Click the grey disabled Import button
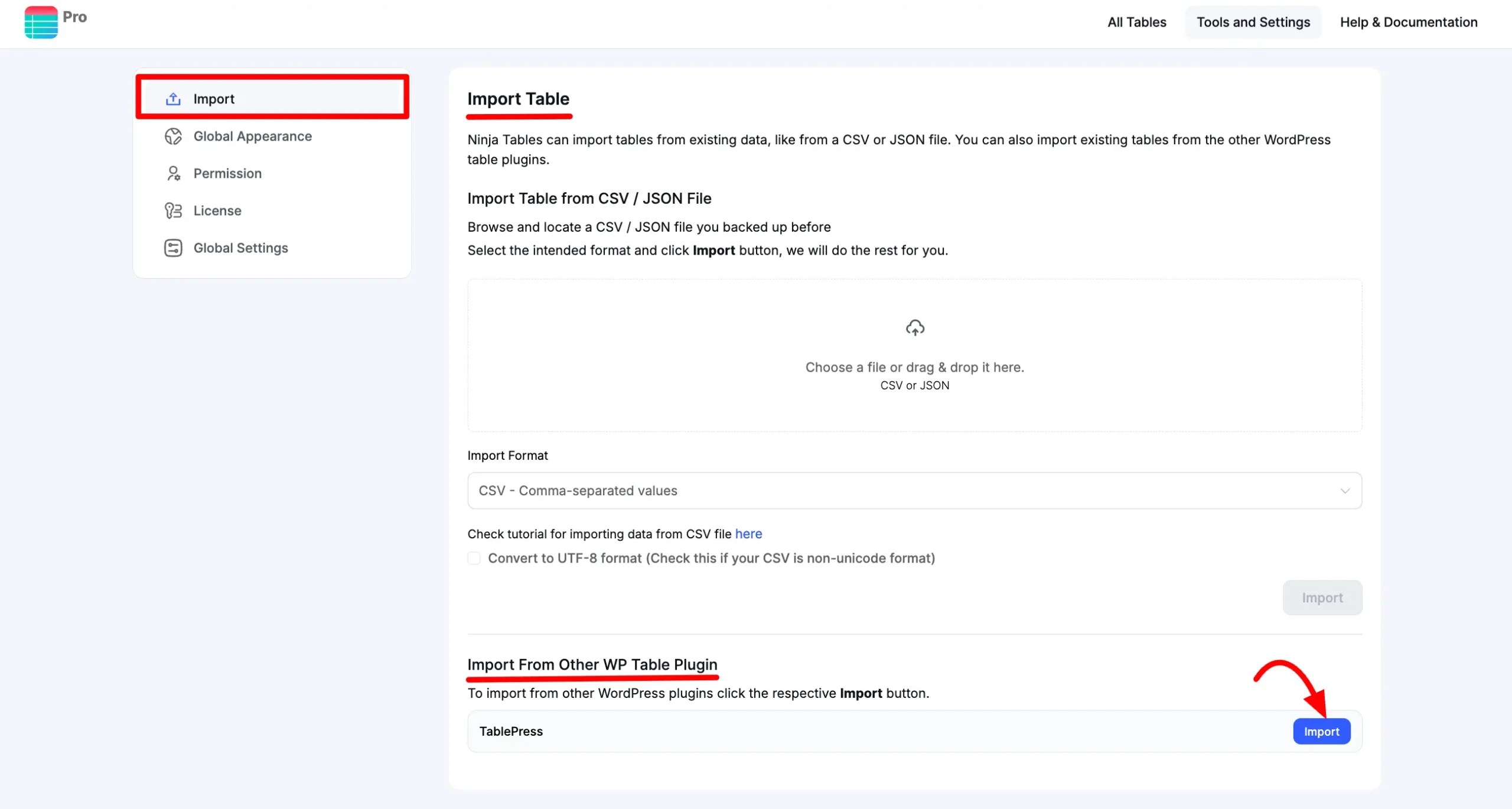This screenshot has height=809, width=1512. click(1322, 598)
